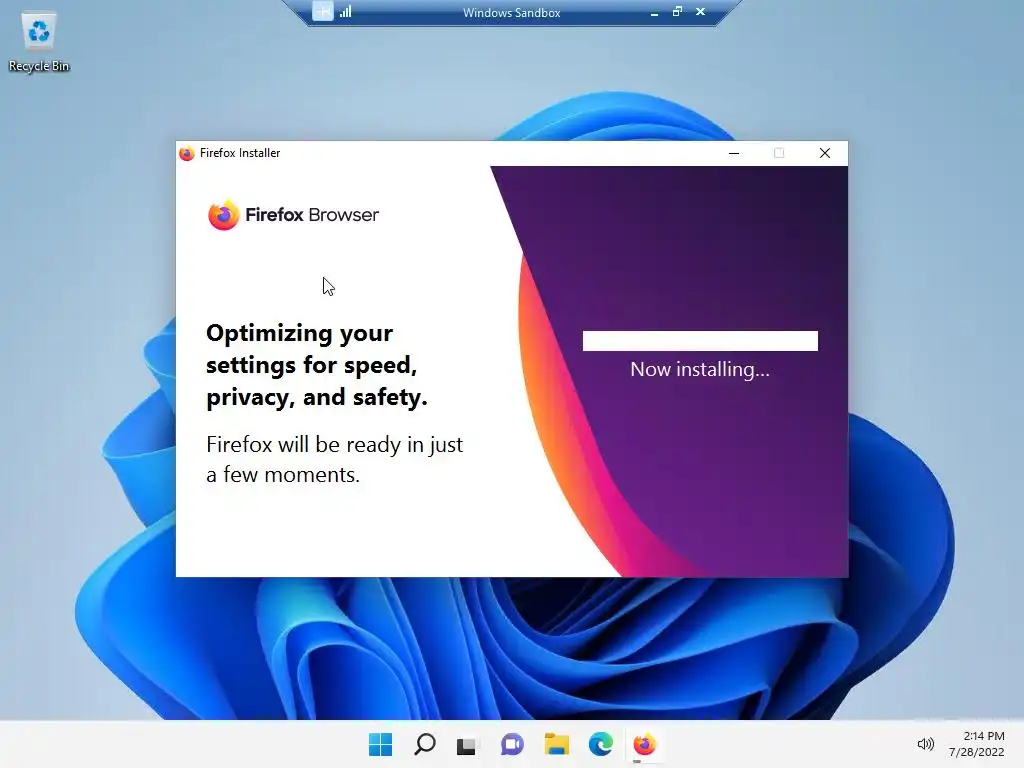This screenshot has width=1024, height=768.
Task: Click the signal strength icon on the Sandbox bar
Action: tap(345, 11)
